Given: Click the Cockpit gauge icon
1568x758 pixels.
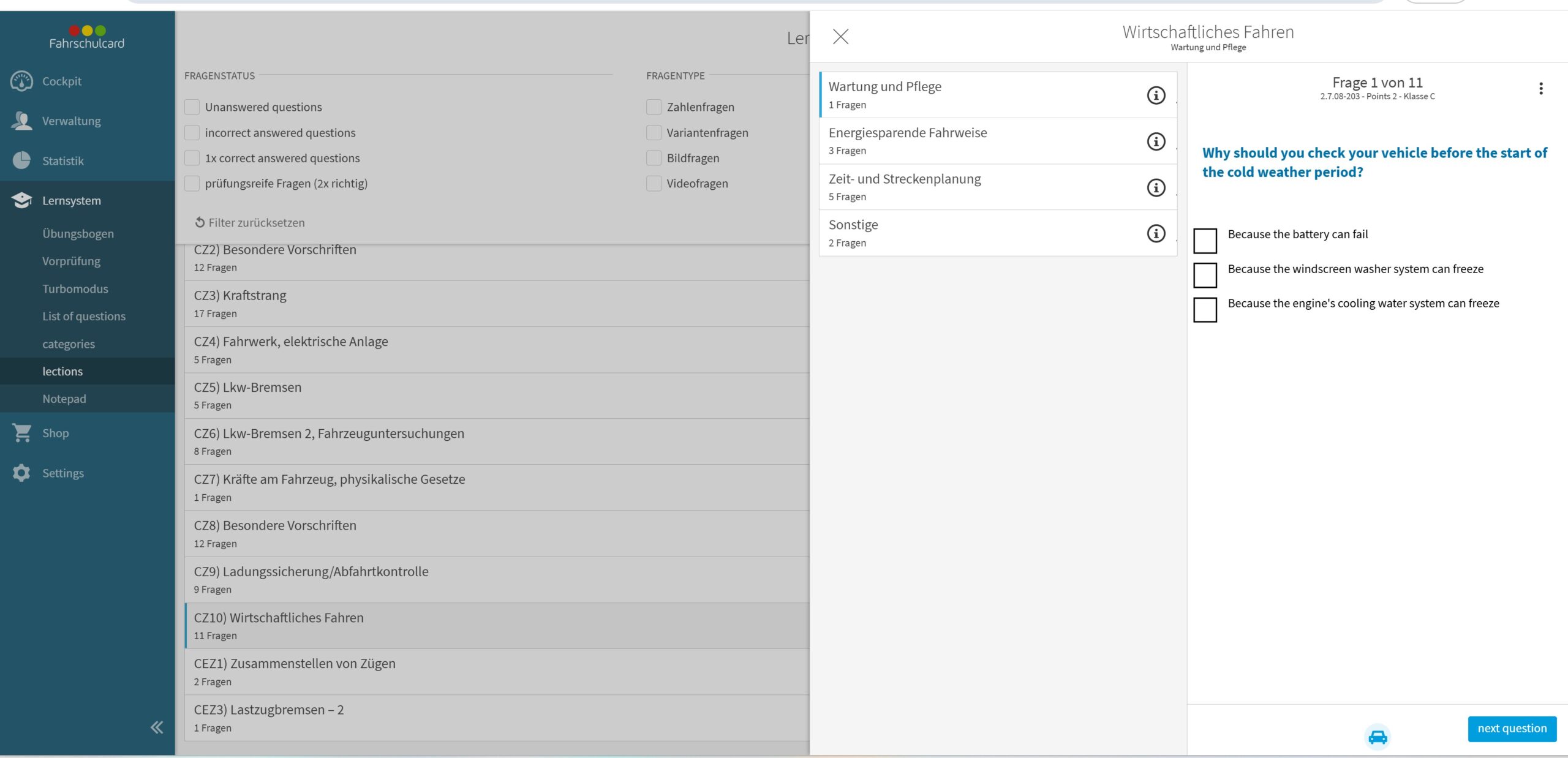Looking at the screenshot, I should tap(21, 81).
